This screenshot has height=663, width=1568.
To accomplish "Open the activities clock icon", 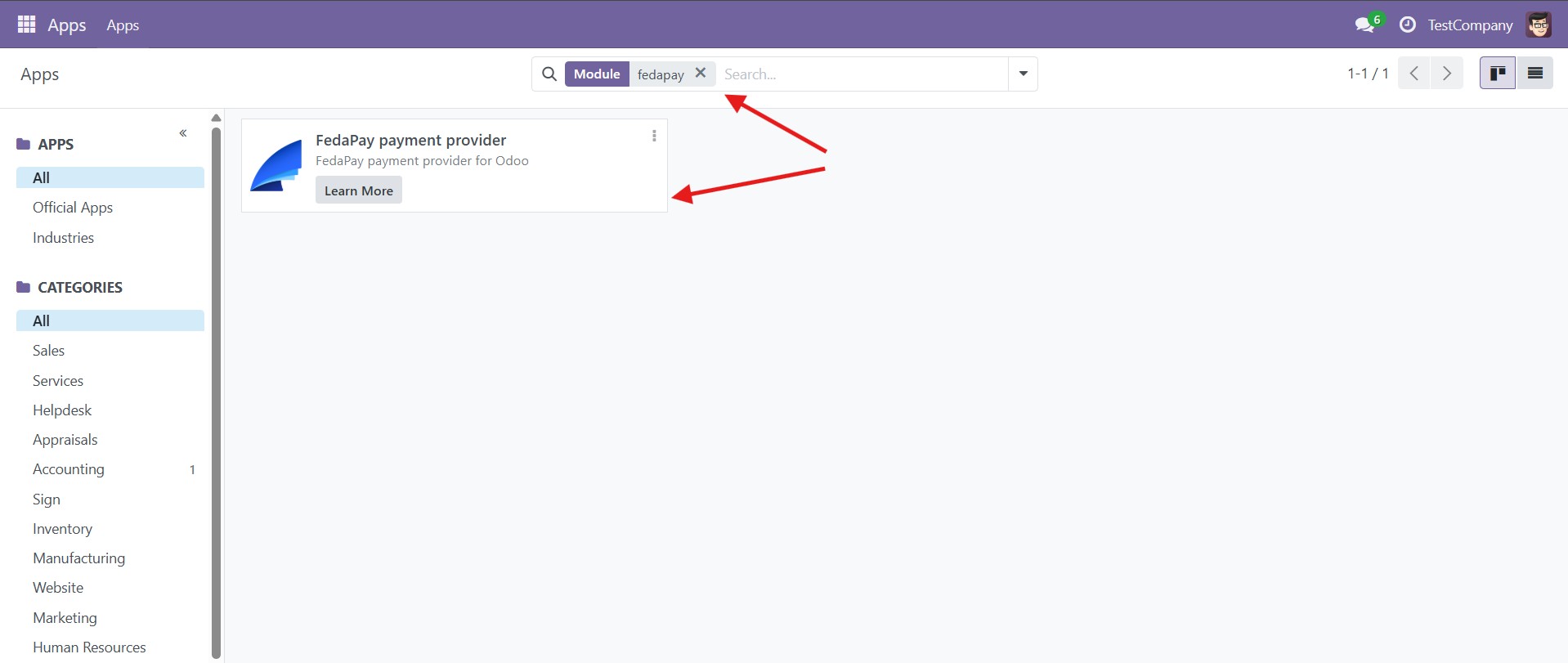I will click(x=1407, y=25).
